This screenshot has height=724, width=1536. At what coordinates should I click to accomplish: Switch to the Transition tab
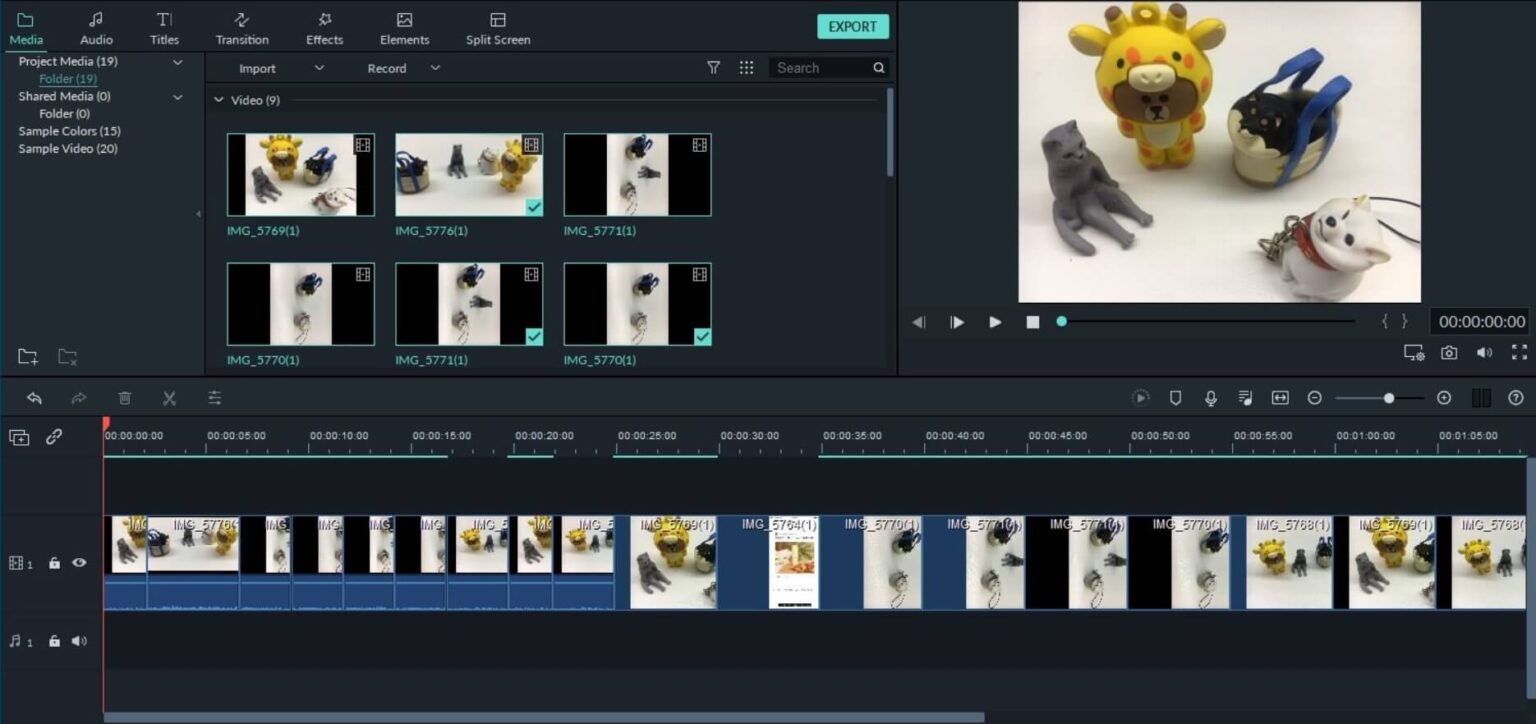pos(242,27)
